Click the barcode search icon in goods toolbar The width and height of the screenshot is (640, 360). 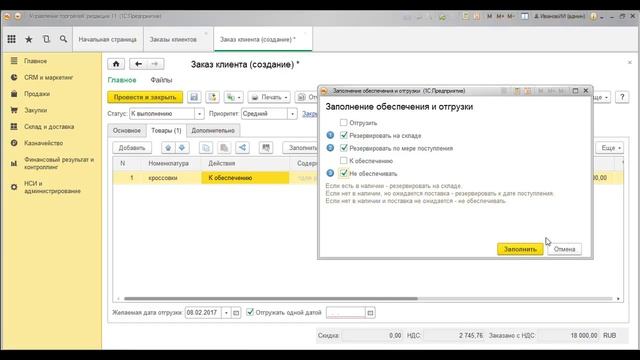pyautogui.click(x=266, y=148)
